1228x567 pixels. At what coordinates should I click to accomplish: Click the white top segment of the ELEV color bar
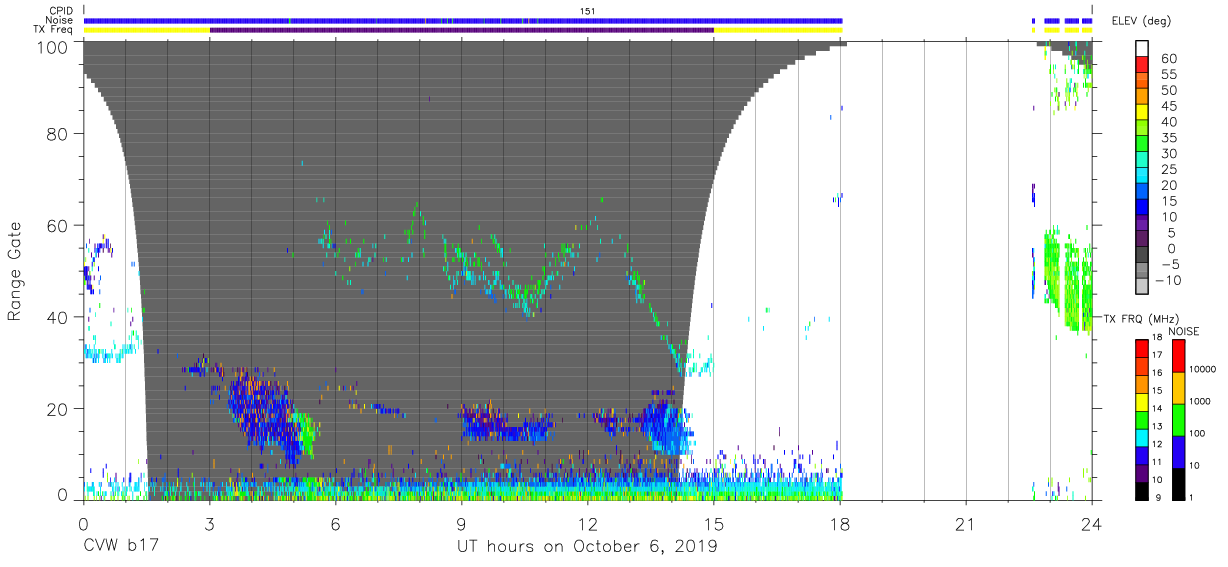tap(1143, 49)
